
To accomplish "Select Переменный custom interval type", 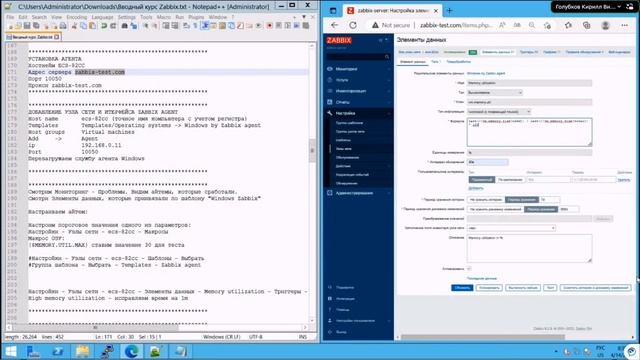I will coord(482,180).
